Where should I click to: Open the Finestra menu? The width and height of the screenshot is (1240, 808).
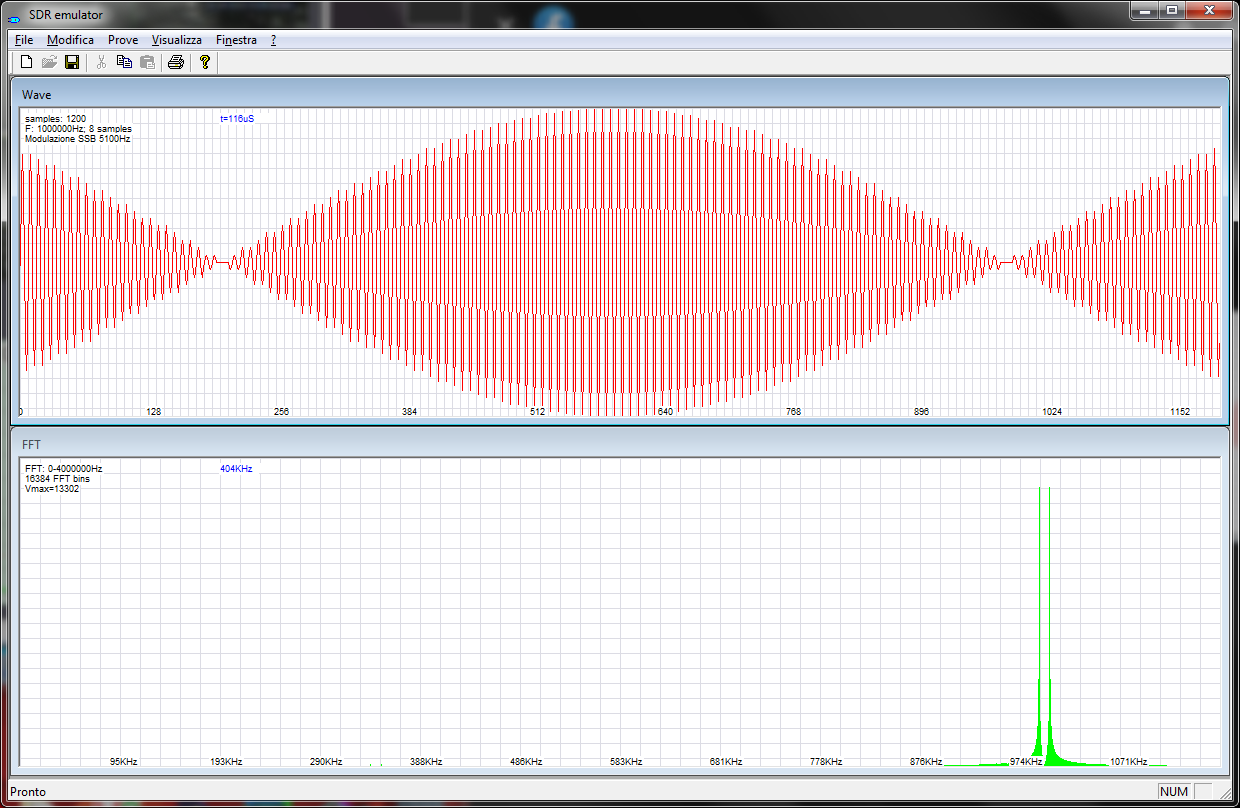[x=236, y=40]
